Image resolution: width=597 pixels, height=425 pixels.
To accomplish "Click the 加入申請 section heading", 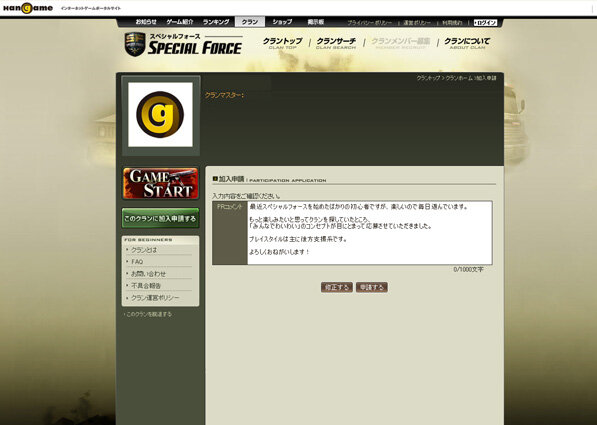I will [231, 179].
